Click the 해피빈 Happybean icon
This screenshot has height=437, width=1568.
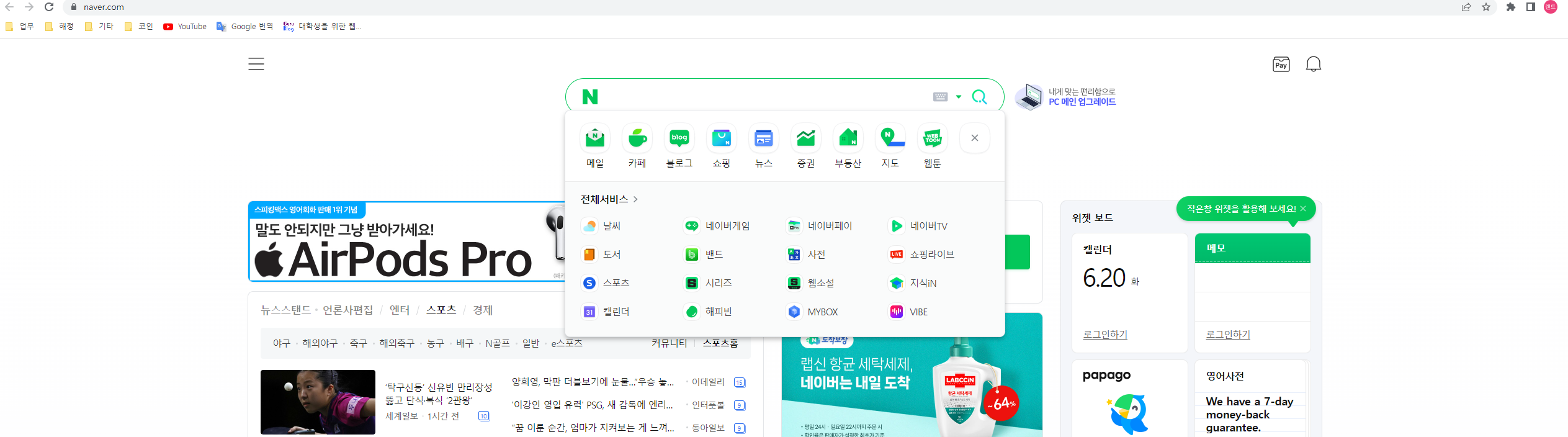pos(692,312)
